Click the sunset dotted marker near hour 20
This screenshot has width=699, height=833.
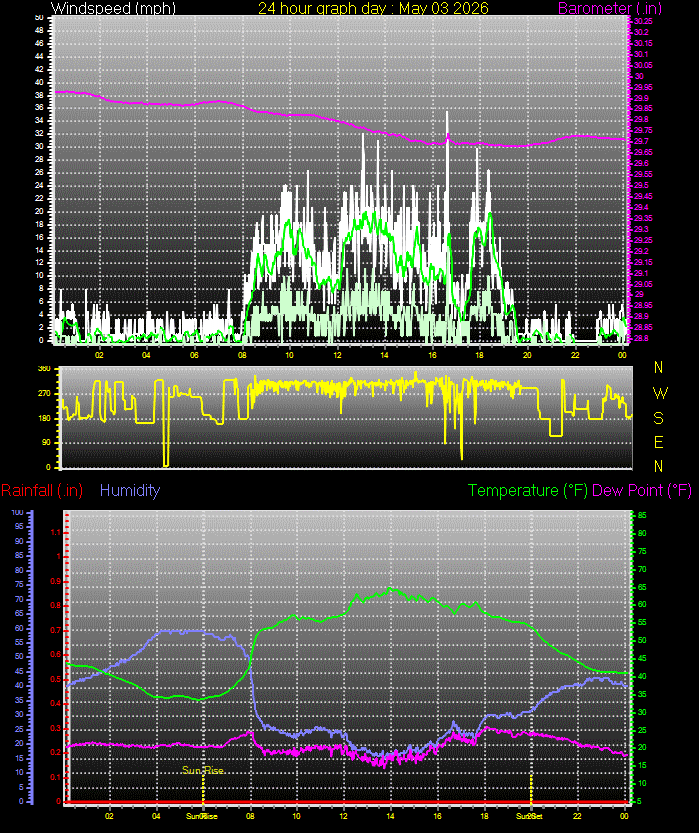tap(531, 788)
